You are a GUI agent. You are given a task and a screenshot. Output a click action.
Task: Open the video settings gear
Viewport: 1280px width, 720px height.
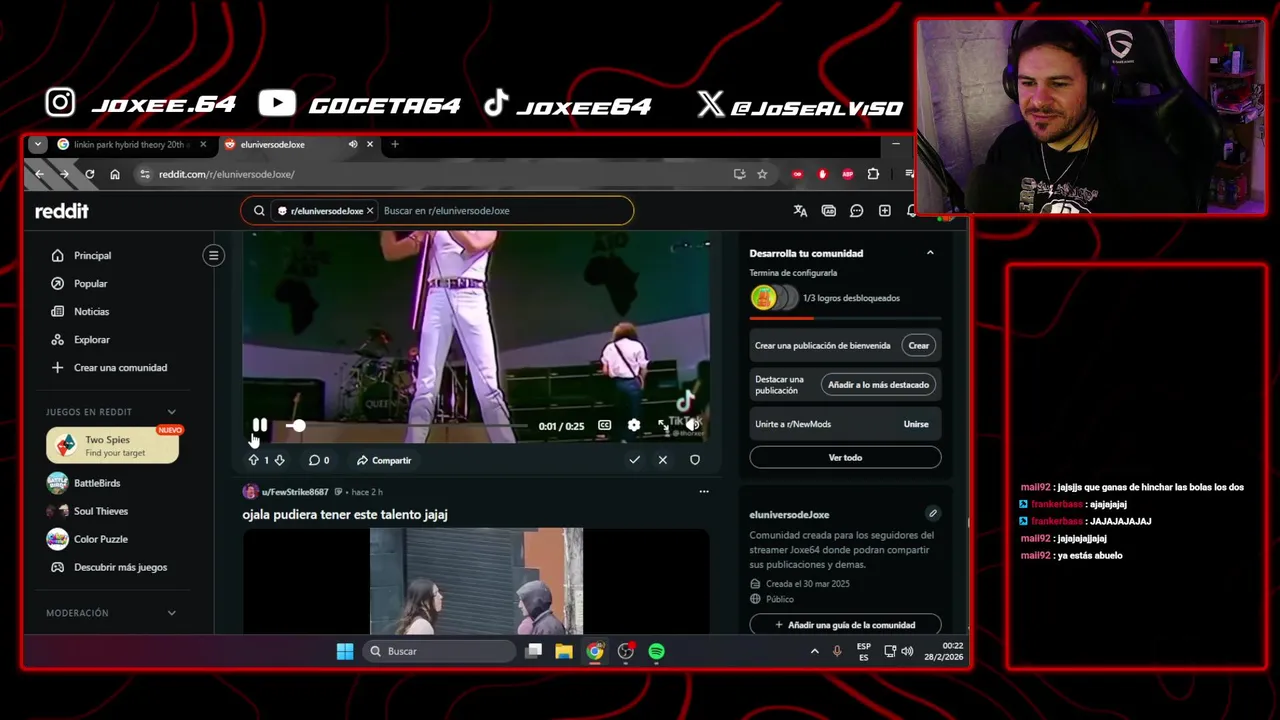click(633, 425)
